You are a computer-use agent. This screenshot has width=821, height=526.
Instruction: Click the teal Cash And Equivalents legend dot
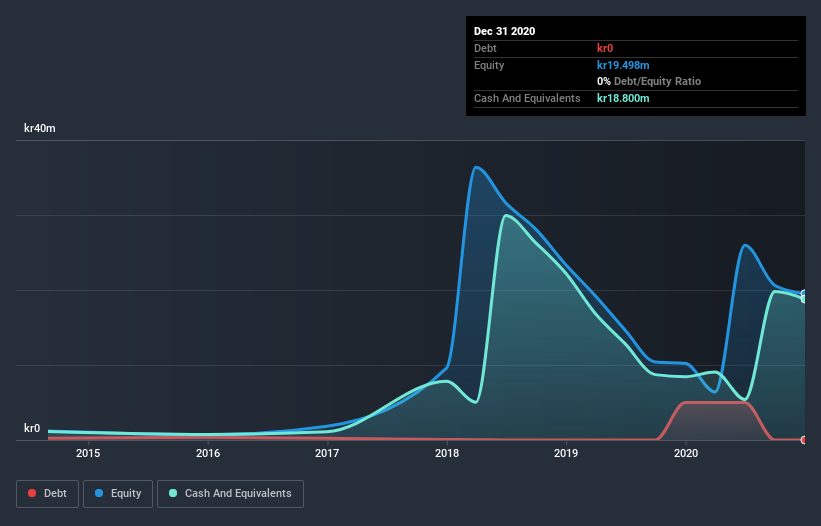tap(173, 493)
